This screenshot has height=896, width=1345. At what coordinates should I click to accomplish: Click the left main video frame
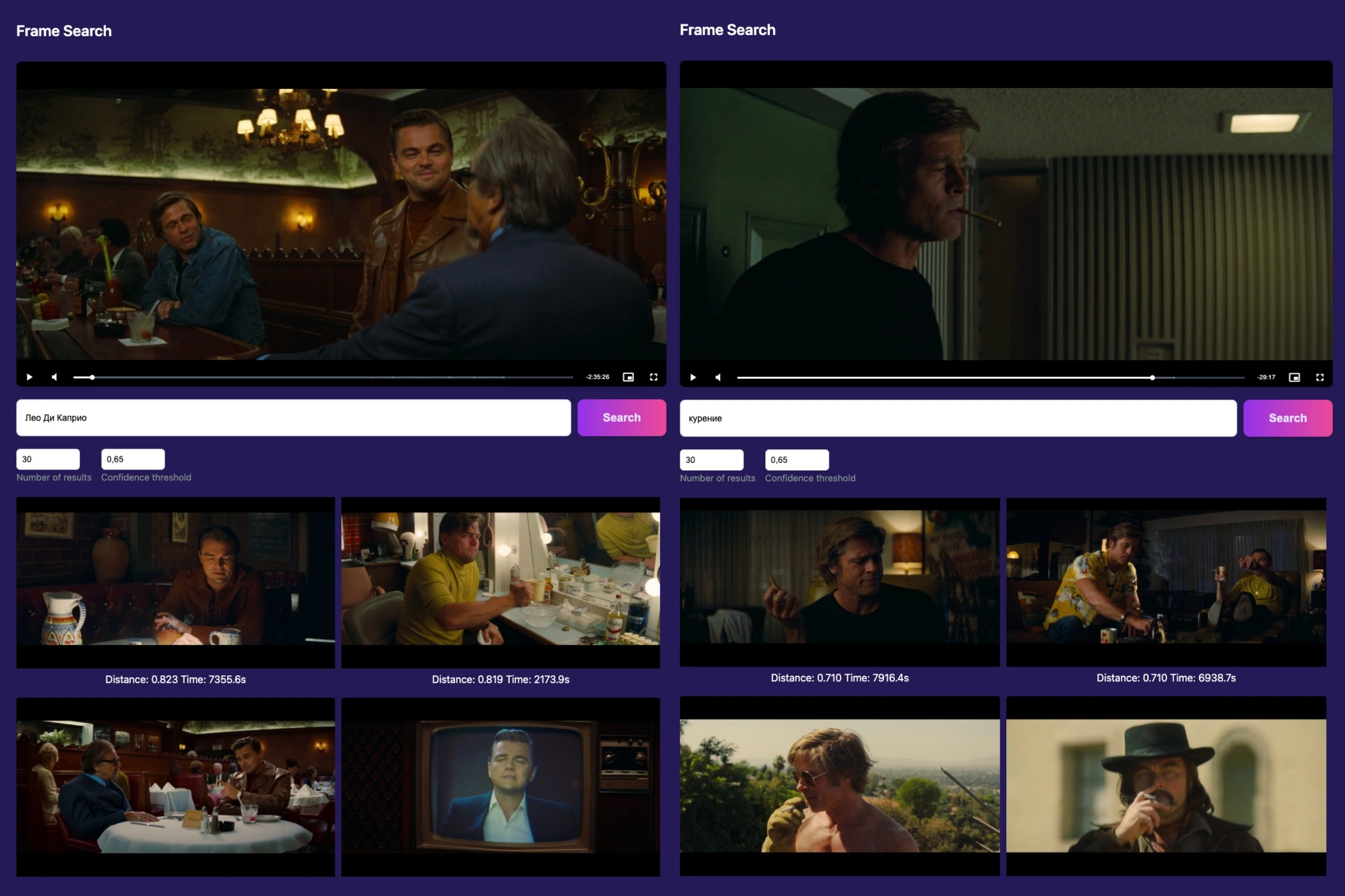tap(341, 223)
